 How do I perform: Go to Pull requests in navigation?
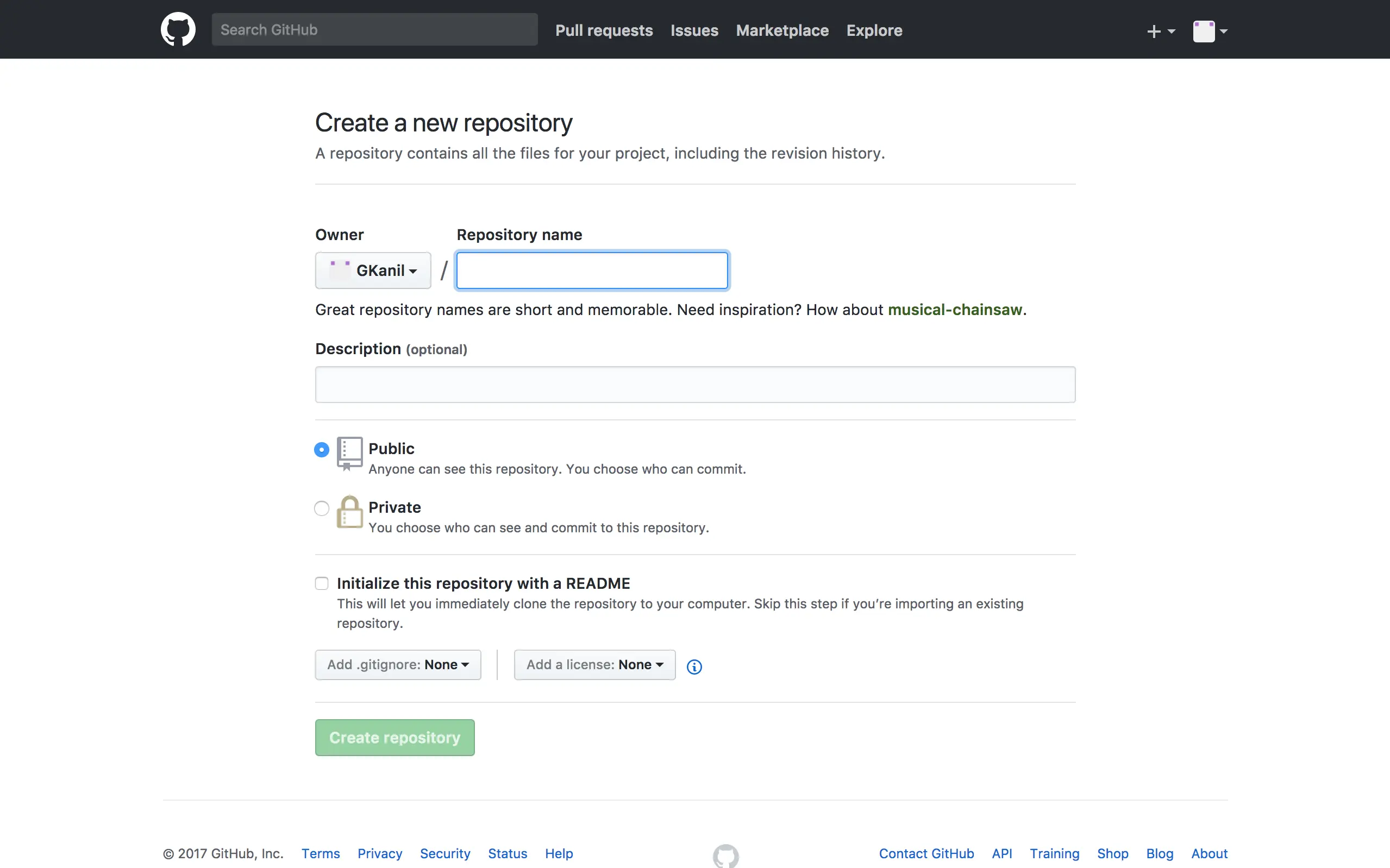(x=603, y=30)
